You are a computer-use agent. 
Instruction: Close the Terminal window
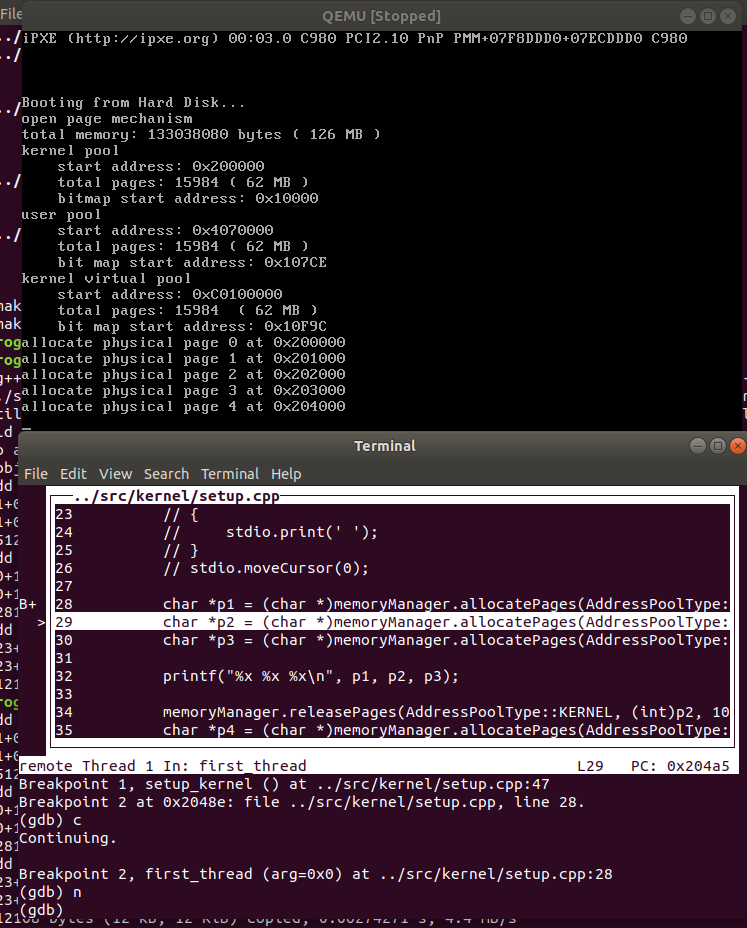[737, 446]
